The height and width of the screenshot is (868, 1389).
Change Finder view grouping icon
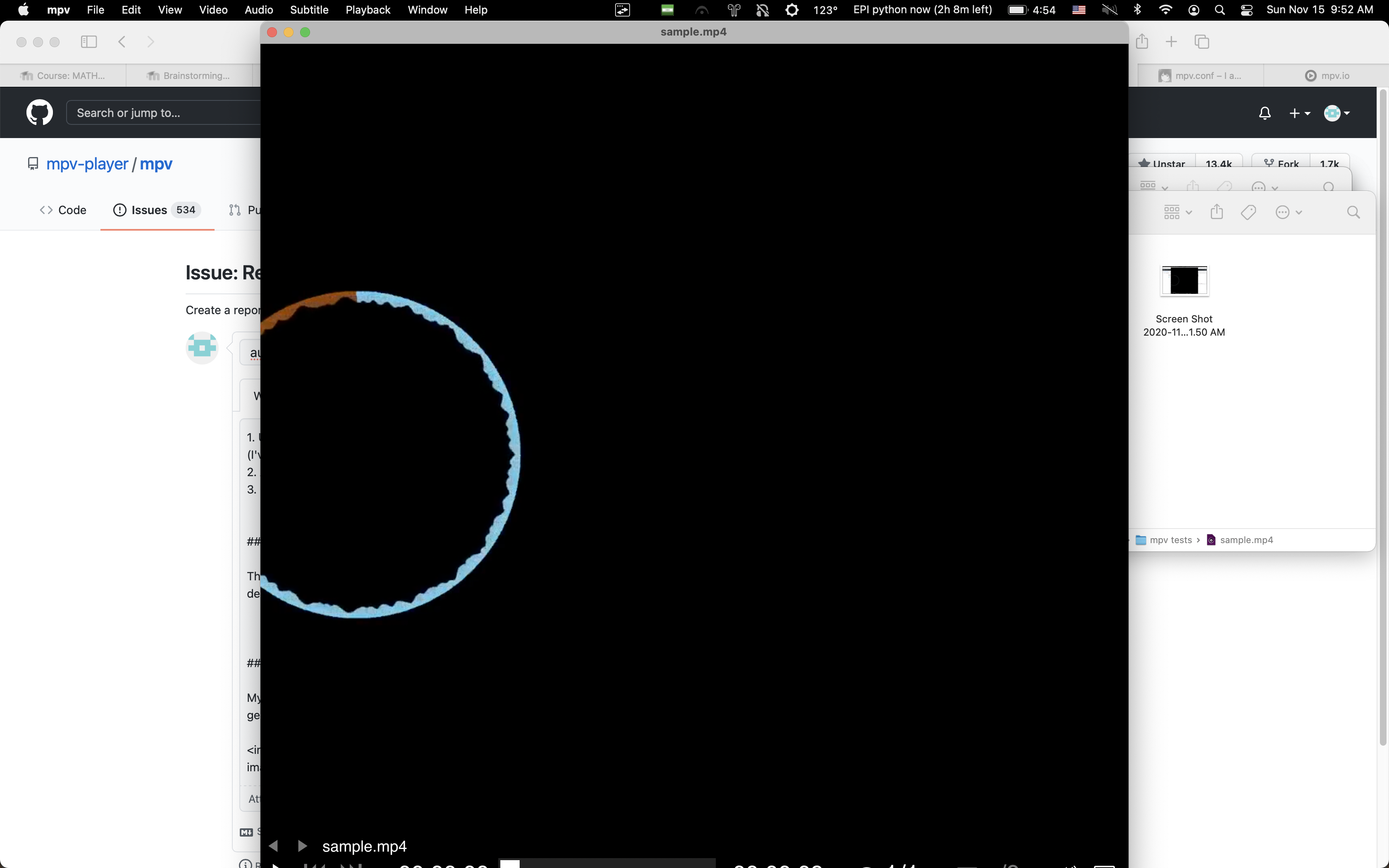tap(1172, 212)
